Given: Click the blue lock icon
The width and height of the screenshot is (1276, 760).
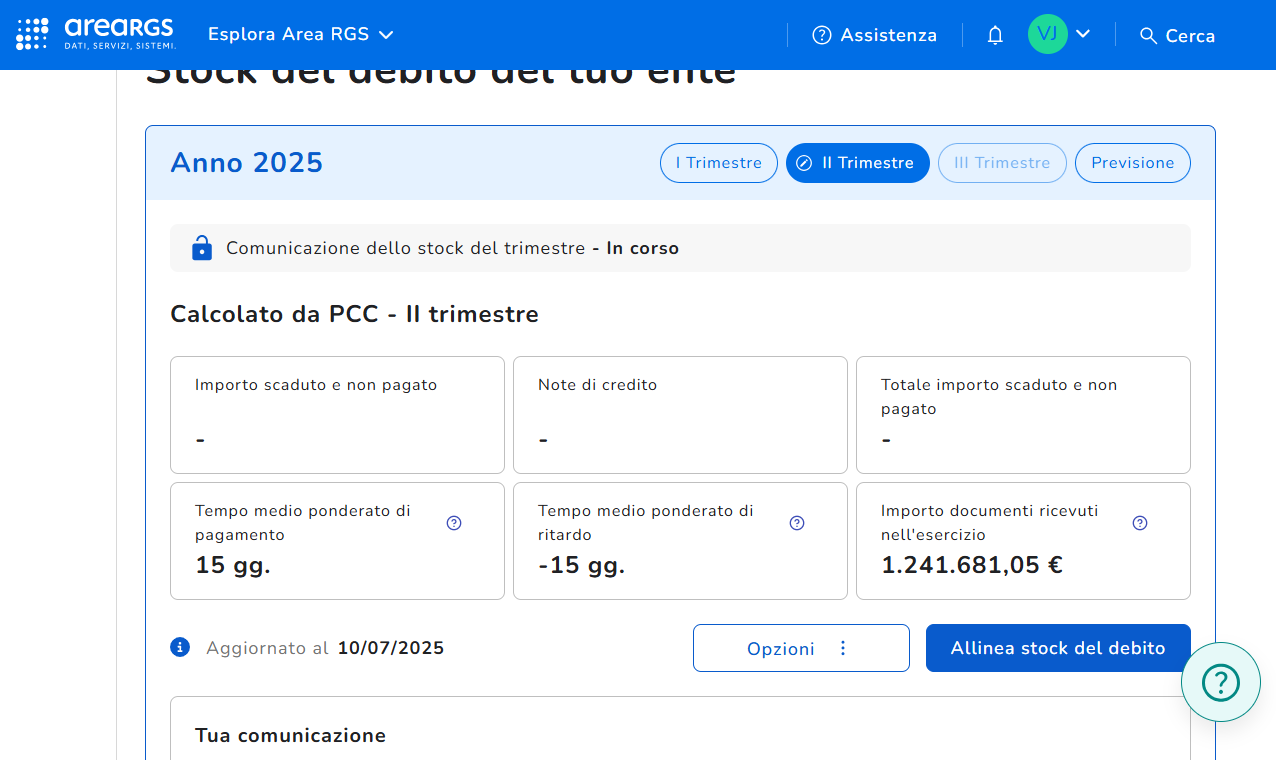Looking at the screenshot, I should (x=202, y=248).
